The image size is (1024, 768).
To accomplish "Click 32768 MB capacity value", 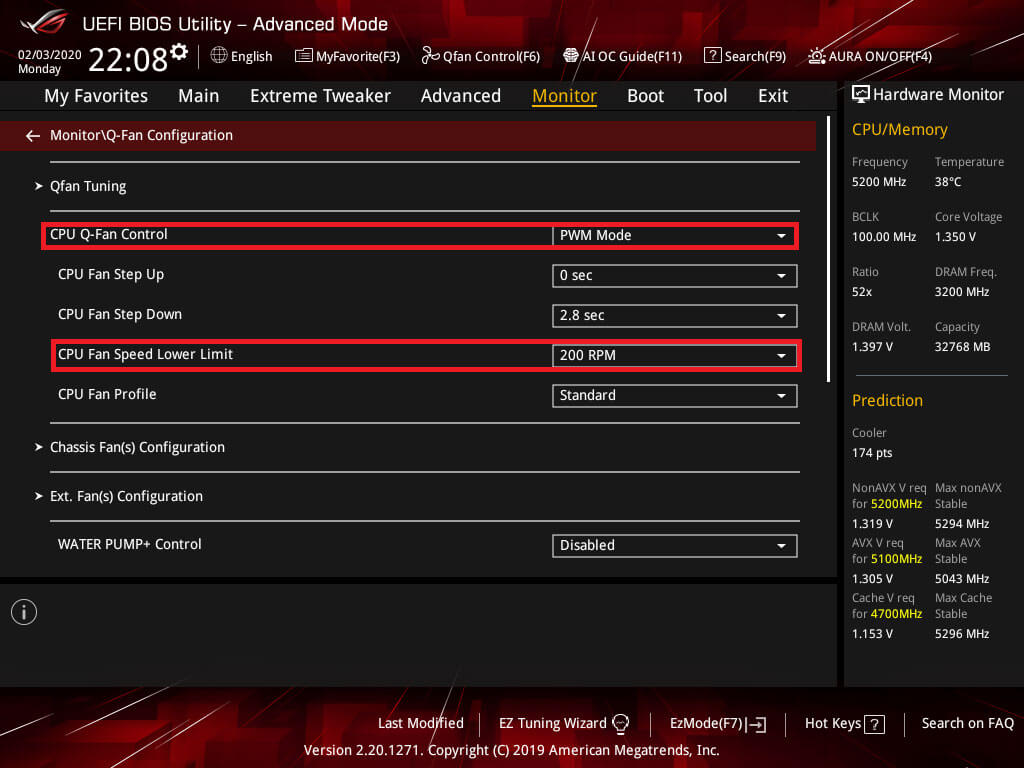I will click(x=963, y=347).
